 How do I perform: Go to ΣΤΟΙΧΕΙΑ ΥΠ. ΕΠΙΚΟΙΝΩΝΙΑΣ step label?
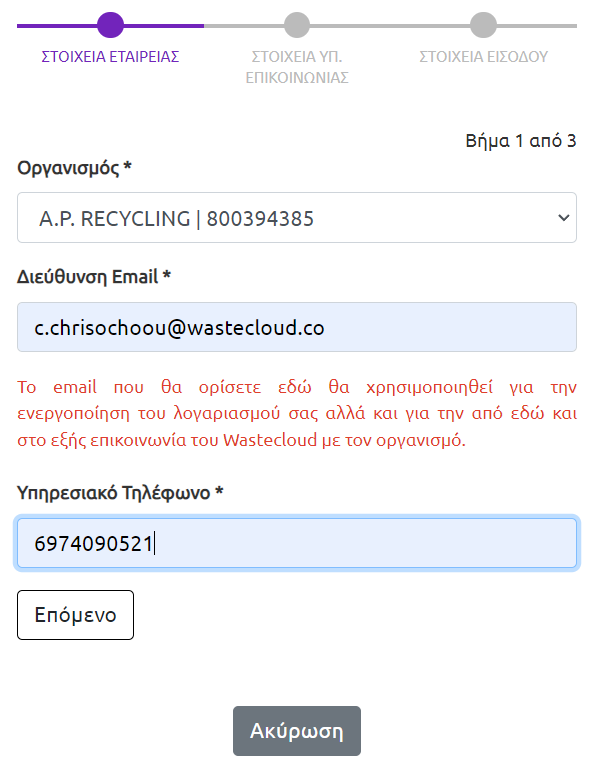coord(297,67)
